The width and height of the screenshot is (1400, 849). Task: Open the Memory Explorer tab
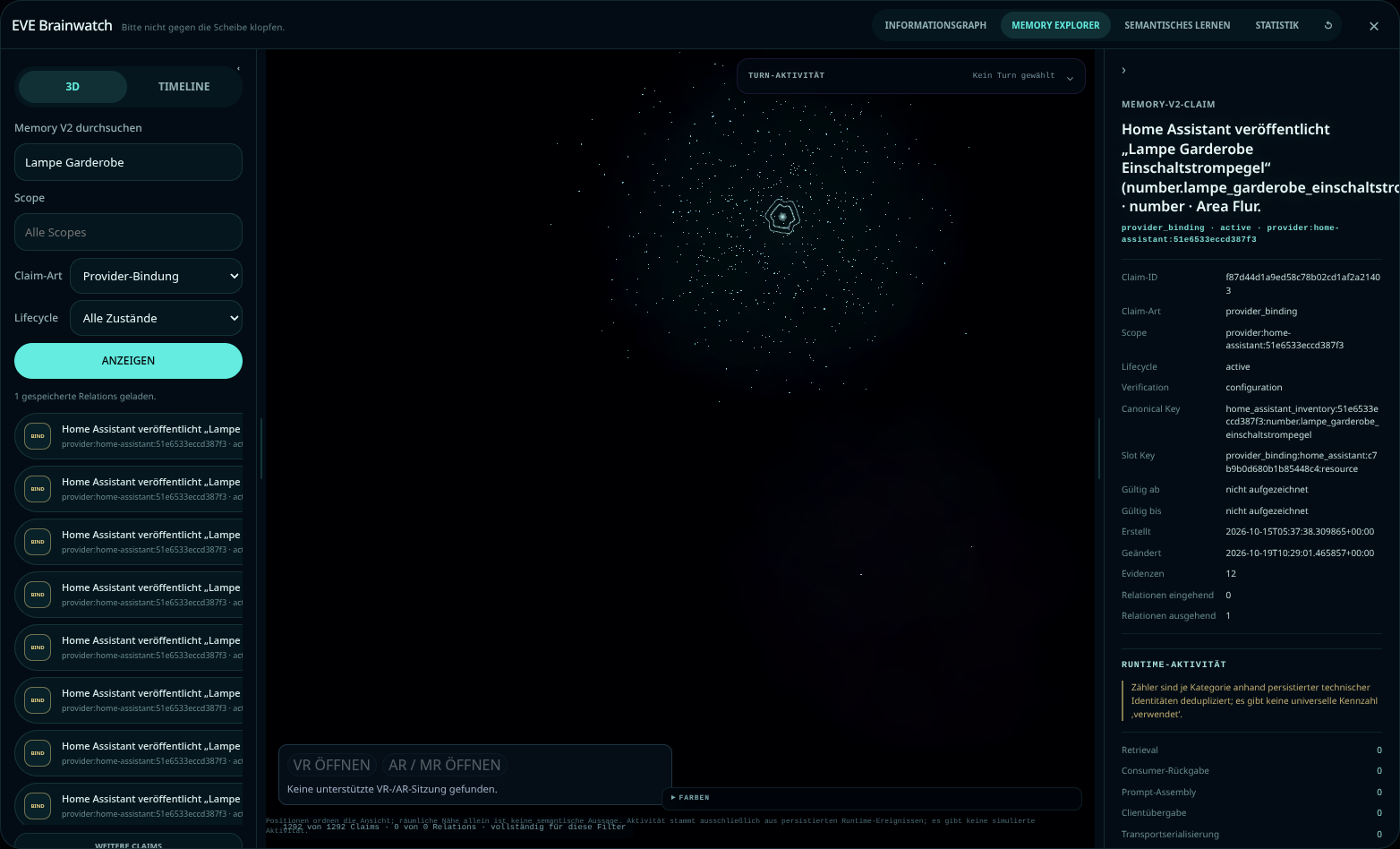[1055, 25]
